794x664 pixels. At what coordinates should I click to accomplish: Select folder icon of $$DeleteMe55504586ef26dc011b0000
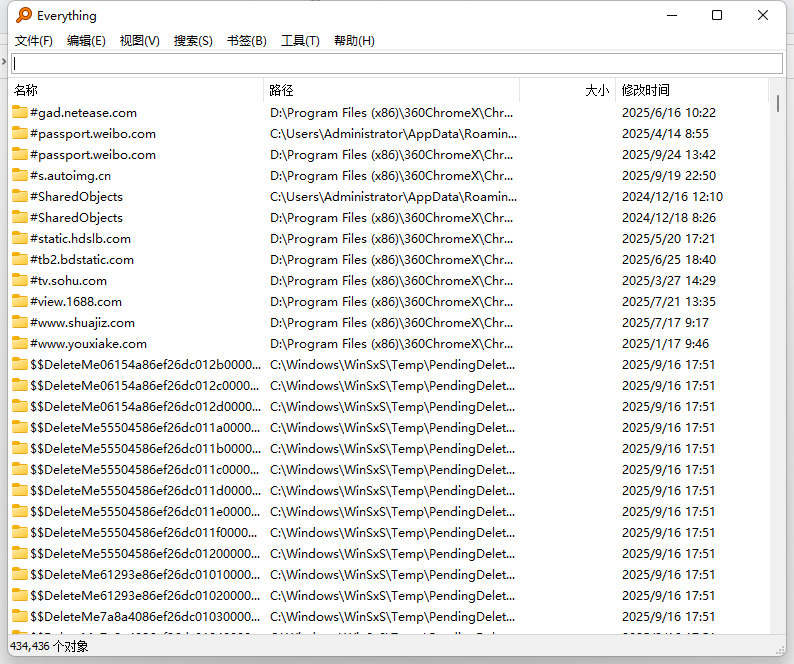click(20, 448)
